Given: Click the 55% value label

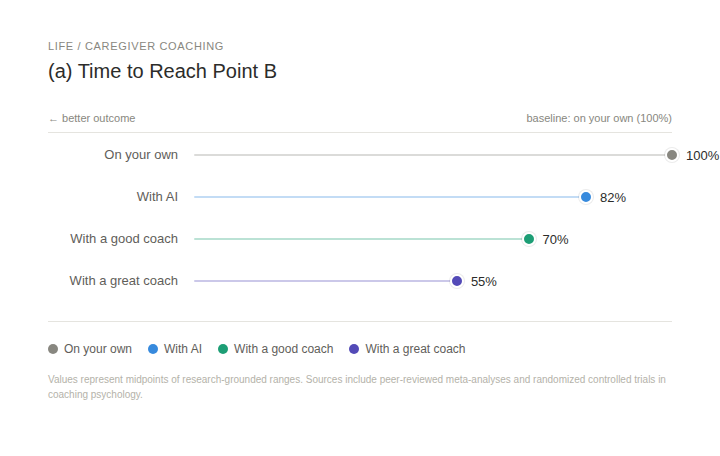Looking at the screenshot, I should point(484,282).
